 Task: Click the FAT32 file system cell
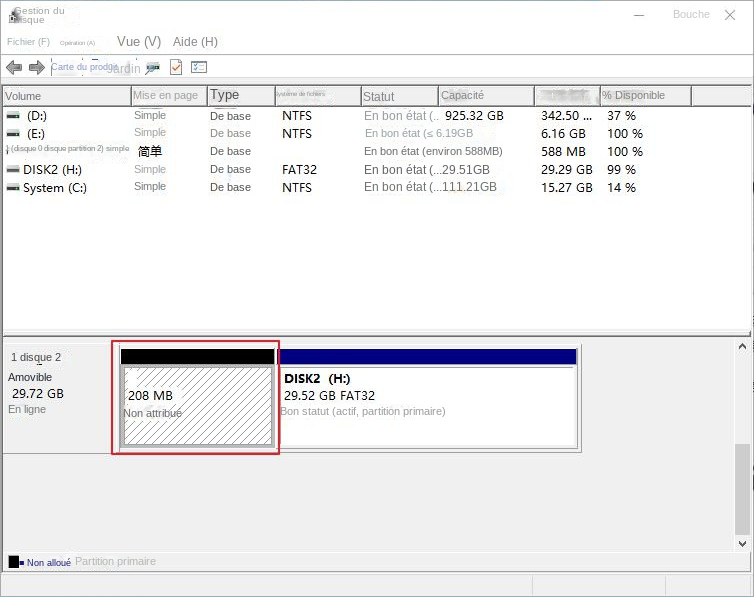[300, 170]
